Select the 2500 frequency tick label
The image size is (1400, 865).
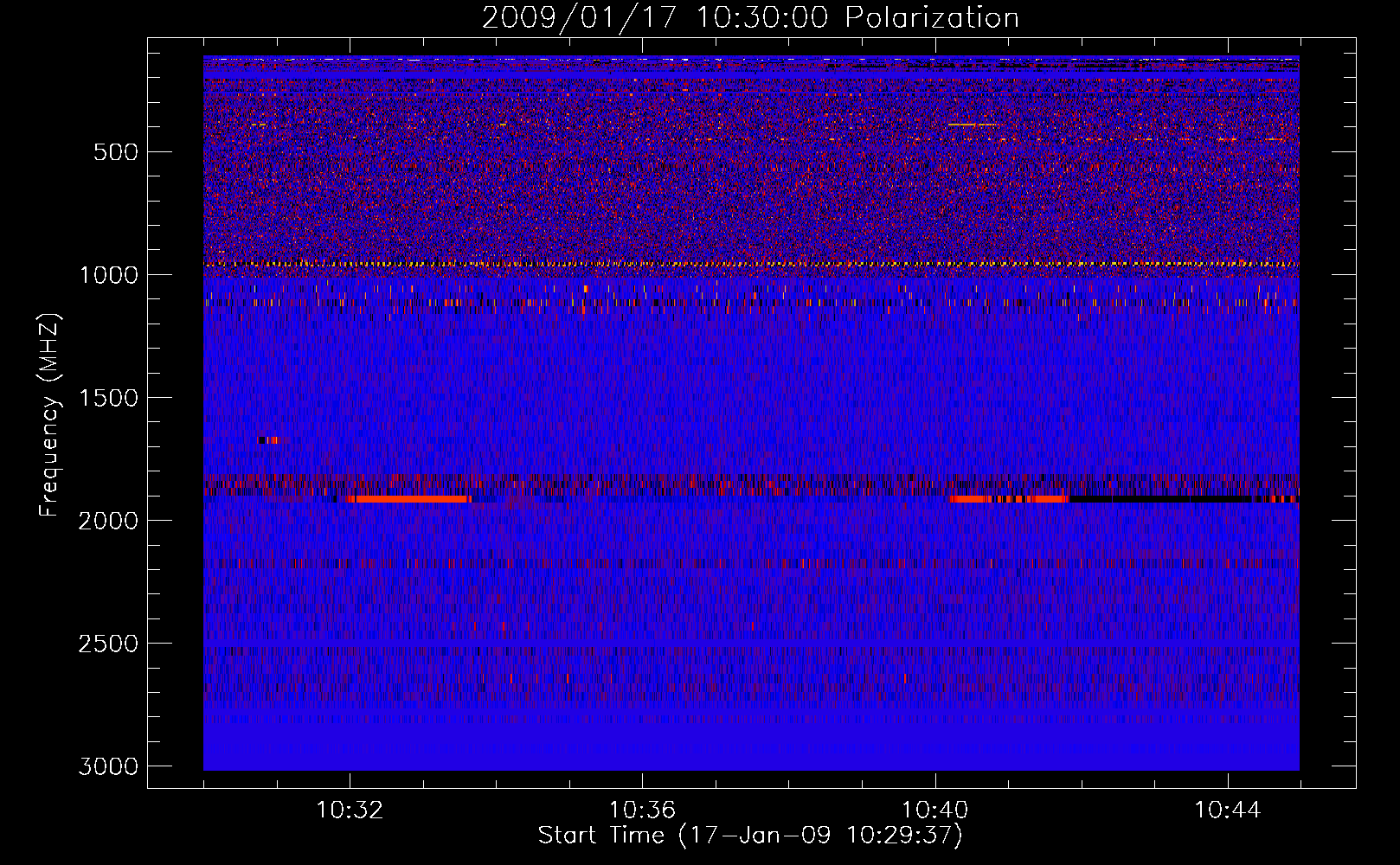point(108,644)
